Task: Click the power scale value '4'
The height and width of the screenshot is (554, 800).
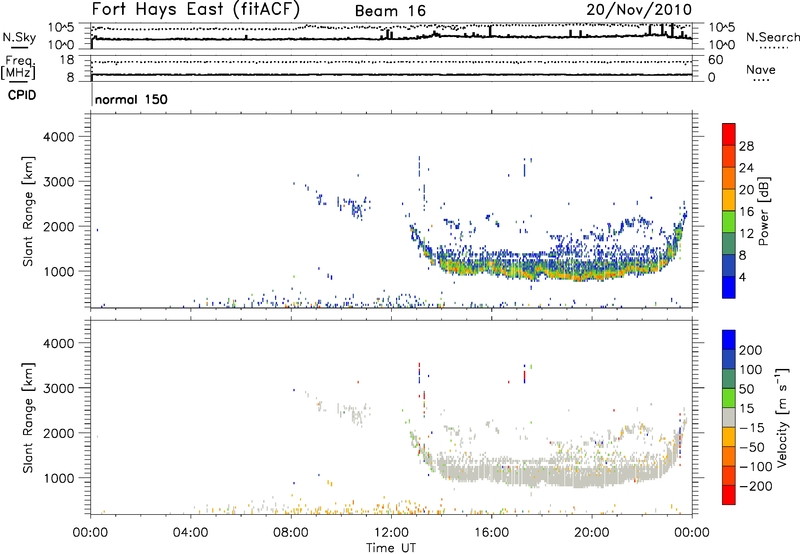Action: [x=742, y=277]
